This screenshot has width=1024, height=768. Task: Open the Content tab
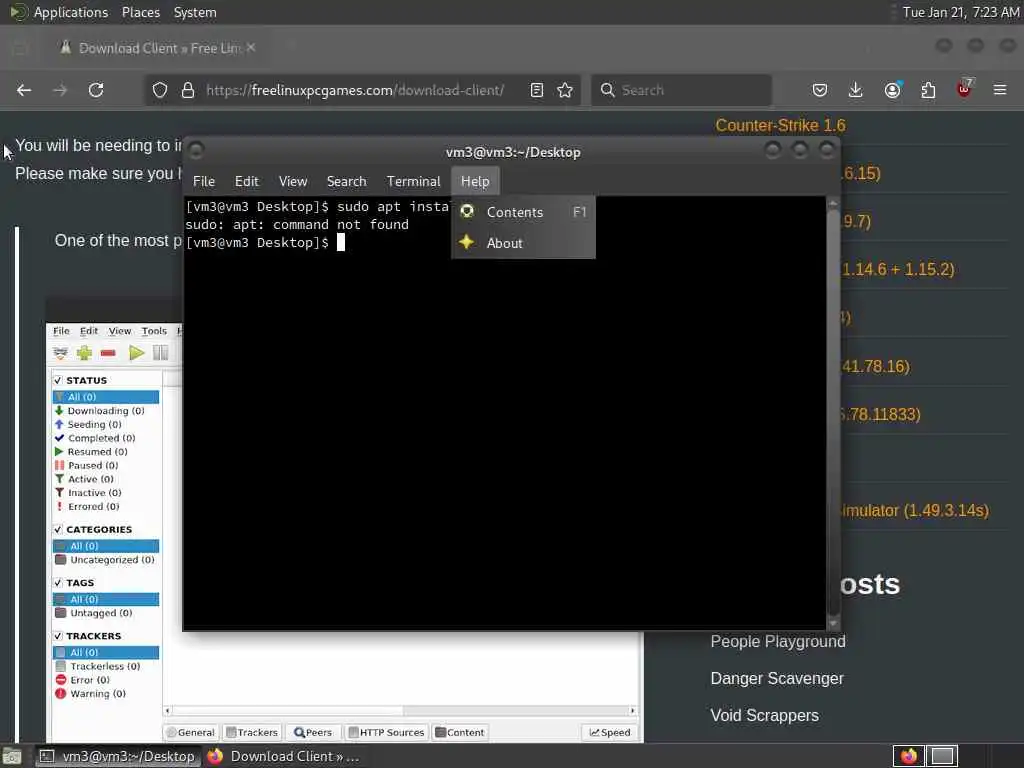point(460,733)
